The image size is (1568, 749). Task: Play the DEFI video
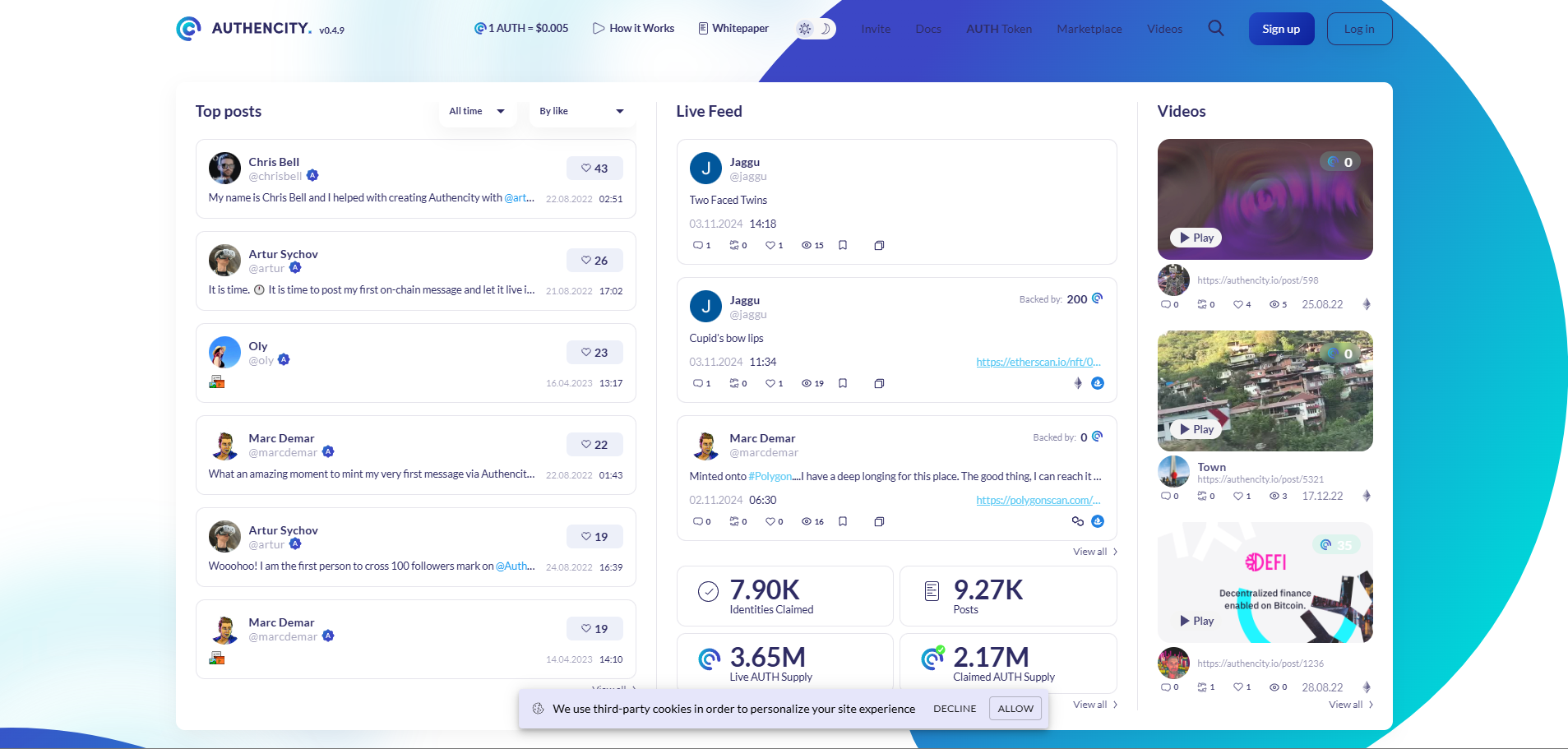(1196, 621)
